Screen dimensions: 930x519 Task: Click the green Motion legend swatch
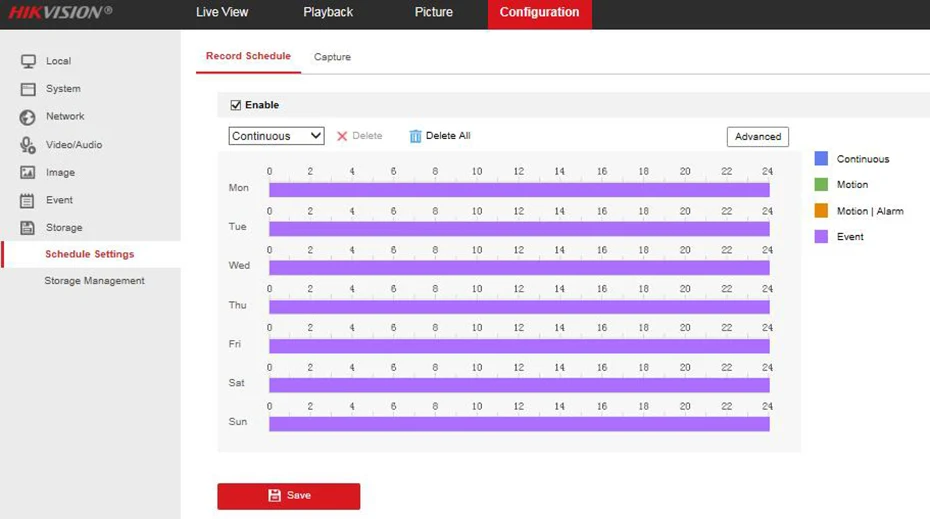[x=821, y=184]
